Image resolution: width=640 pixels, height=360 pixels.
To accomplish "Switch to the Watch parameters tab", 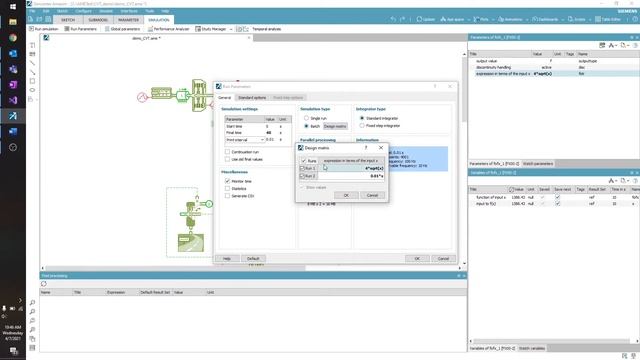I will pyautogui.click(x=538, y=164).
